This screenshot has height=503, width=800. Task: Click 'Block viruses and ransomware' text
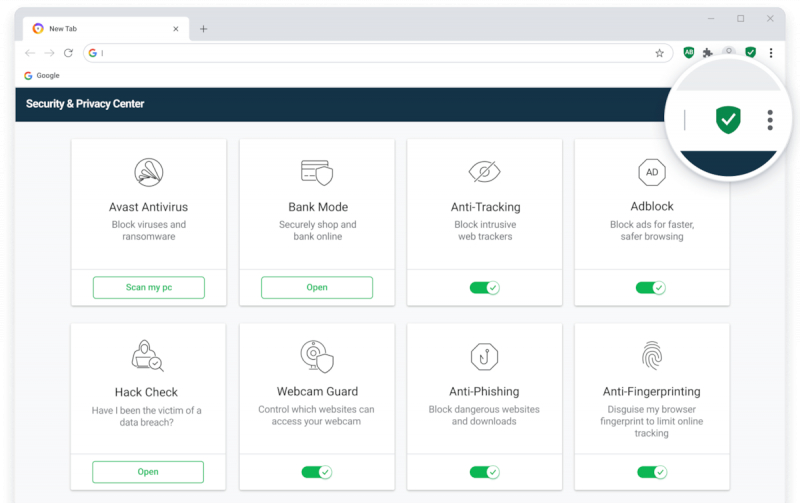149,230
